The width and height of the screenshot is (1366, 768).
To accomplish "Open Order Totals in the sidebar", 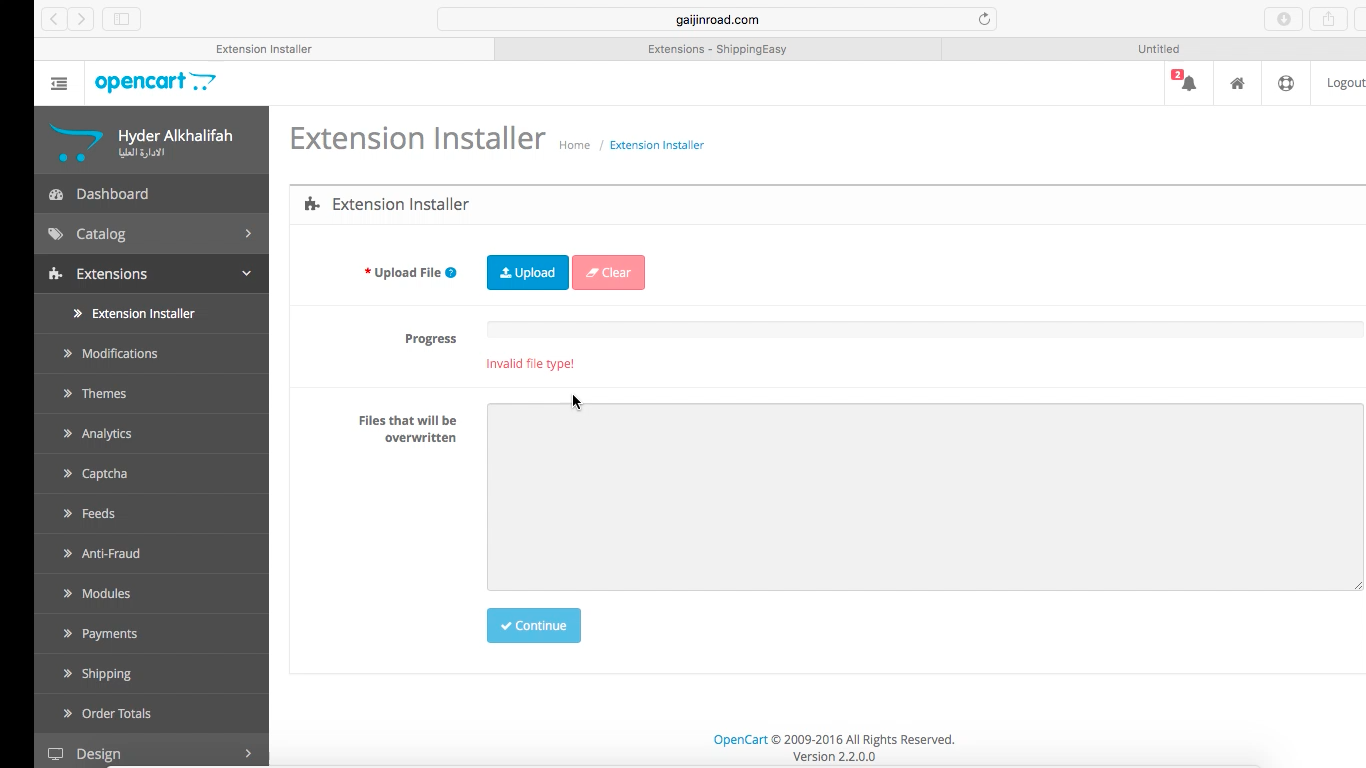I will pos(151,714).
